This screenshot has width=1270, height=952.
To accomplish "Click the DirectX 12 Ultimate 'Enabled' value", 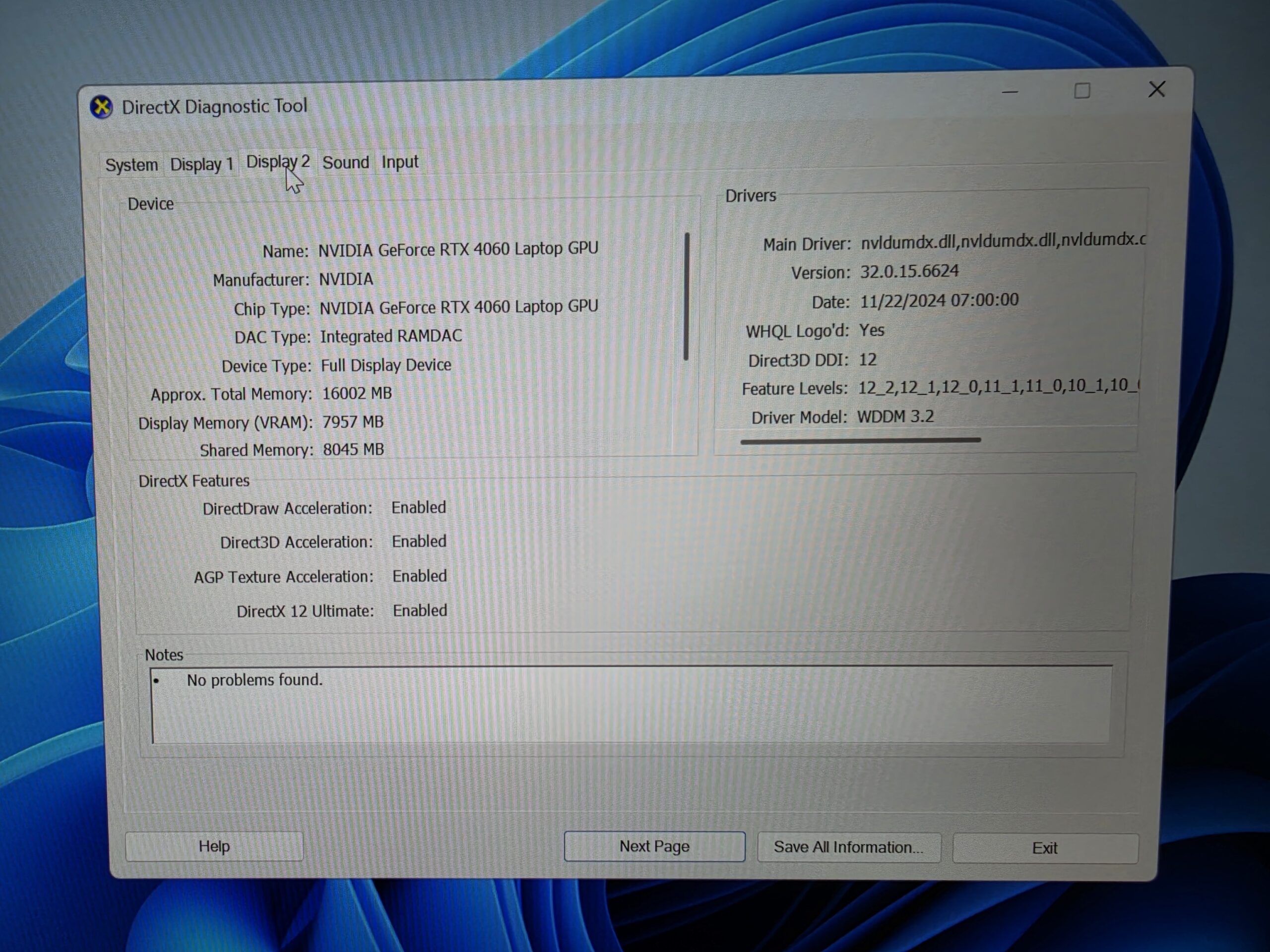I will coord(420,610).
